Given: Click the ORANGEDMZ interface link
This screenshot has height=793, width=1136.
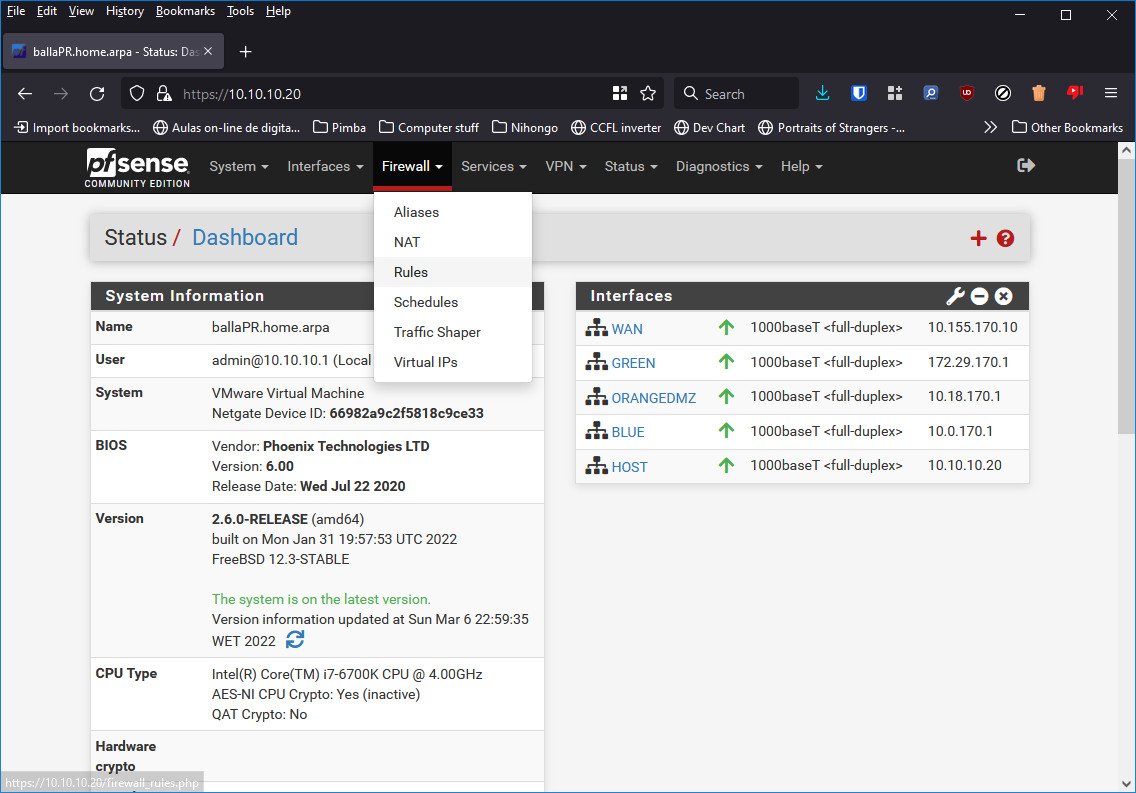Looking at the screenshot, I should (653, 397).
